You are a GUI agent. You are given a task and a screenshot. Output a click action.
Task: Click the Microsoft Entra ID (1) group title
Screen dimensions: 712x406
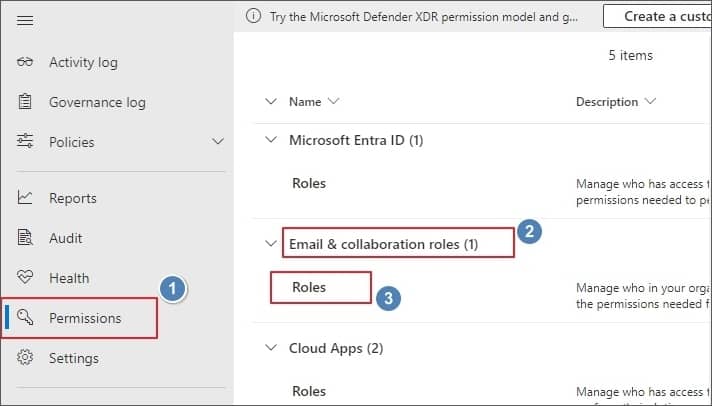pos(356,140)
